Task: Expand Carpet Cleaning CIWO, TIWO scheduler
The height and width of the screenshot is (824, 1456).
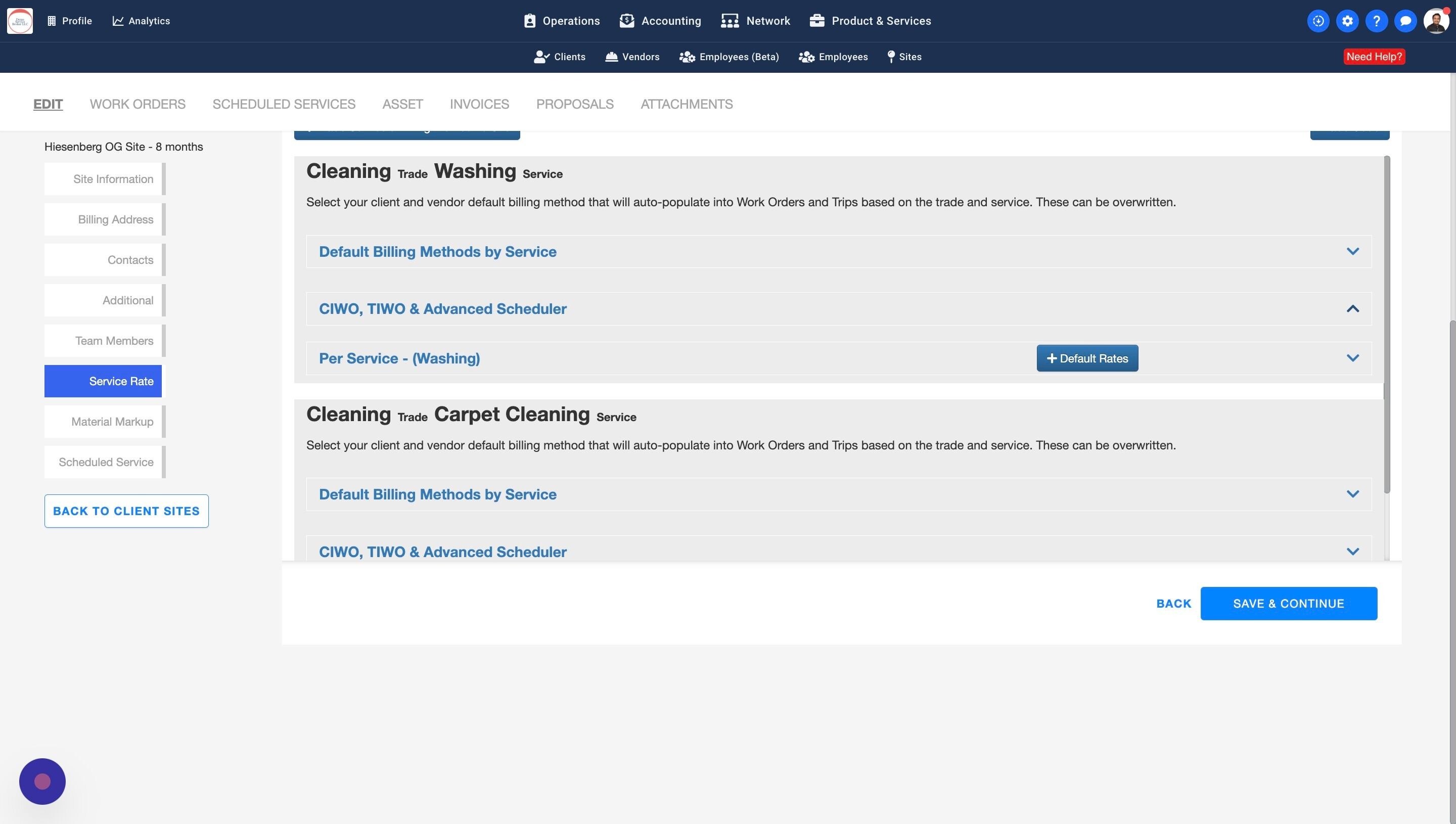Action: pos(1352,552)
